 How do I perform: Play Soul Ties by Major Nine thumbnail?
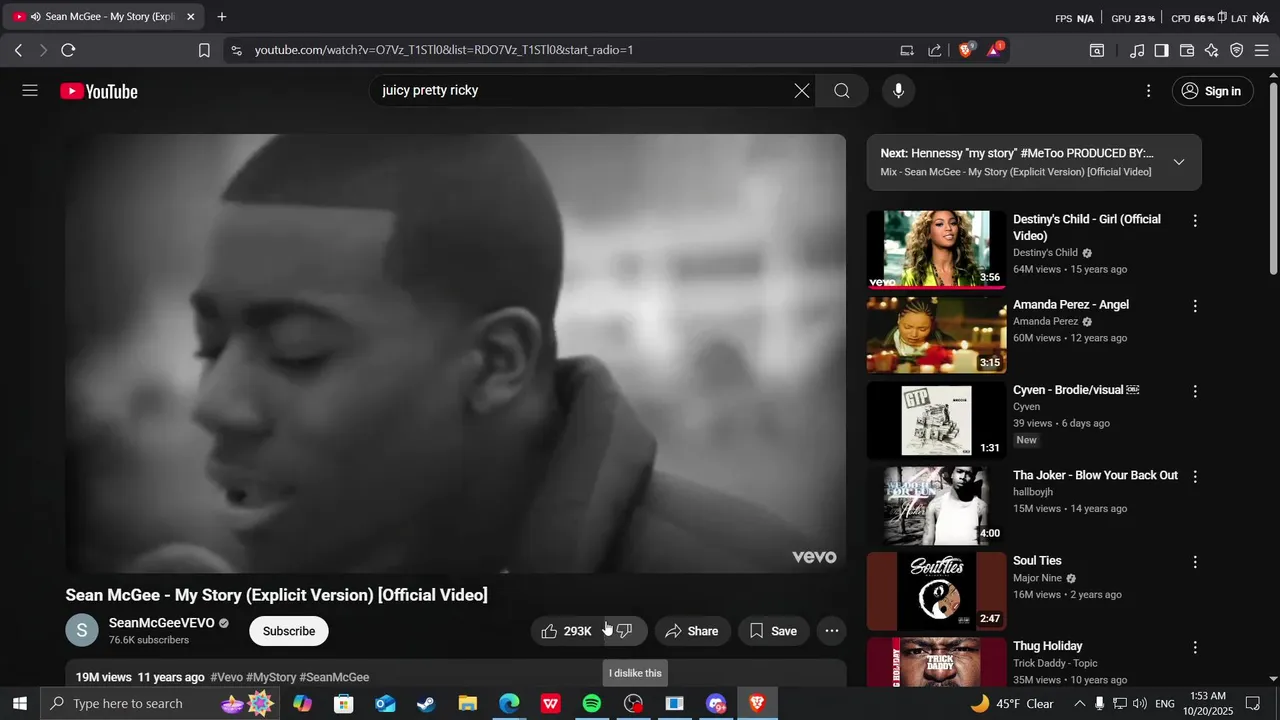936,591
